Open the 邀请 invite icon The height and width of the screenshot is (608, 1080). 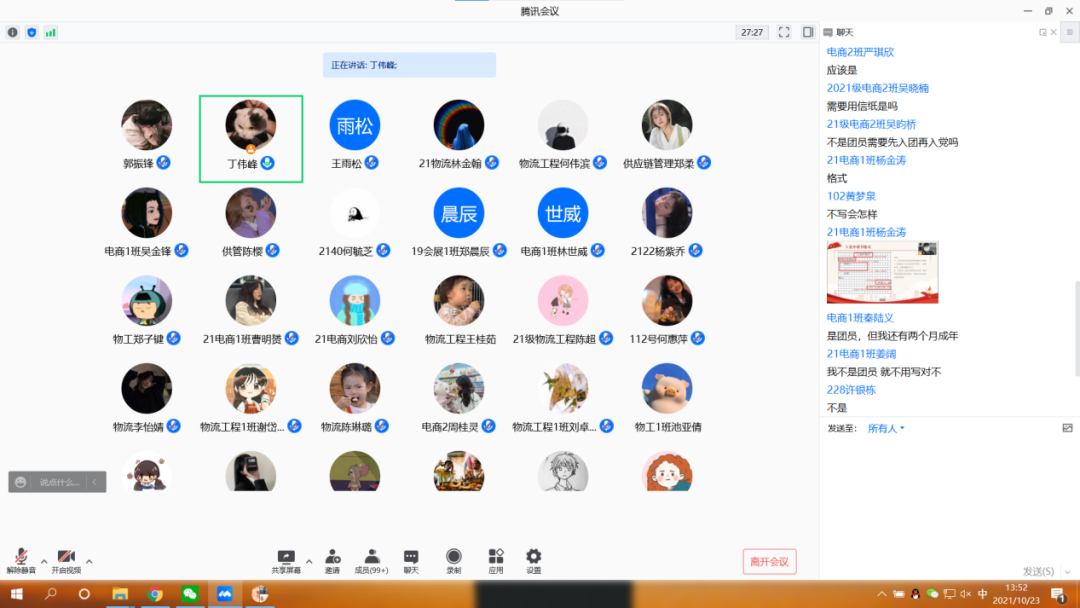[332, 558]
